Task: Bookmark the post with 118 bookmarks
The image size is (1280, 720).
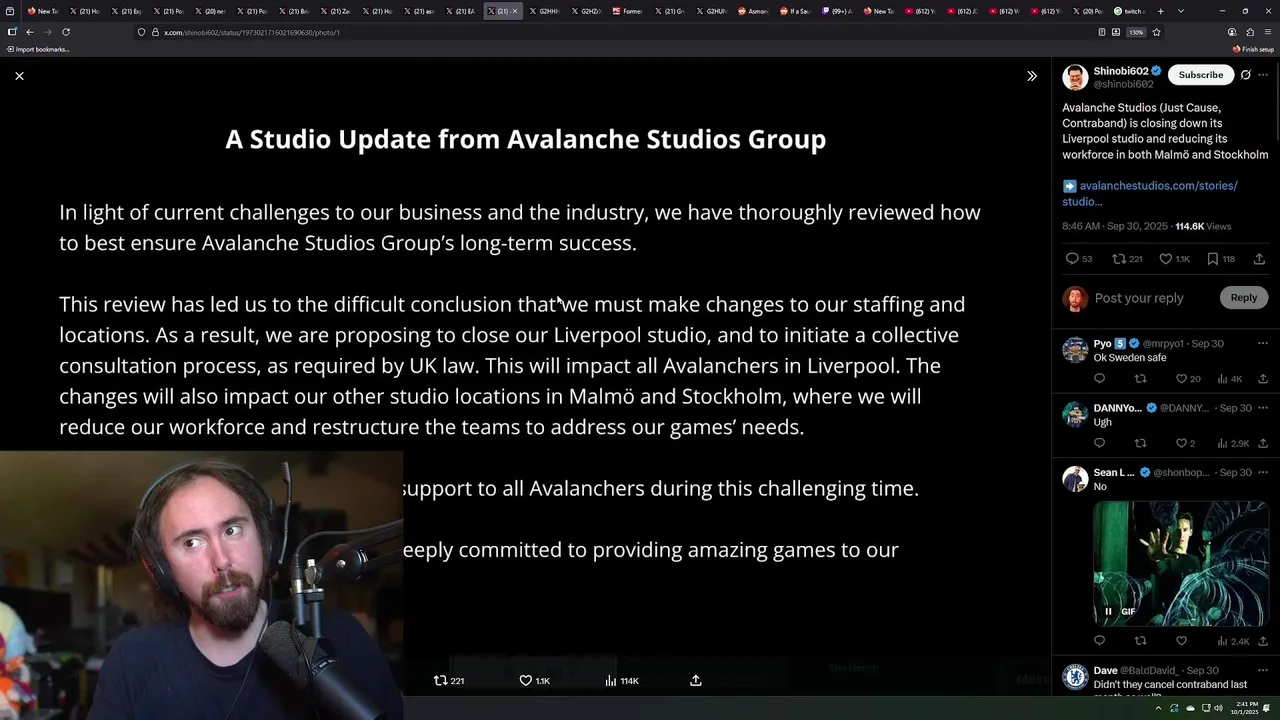Action: (1220, 259)
